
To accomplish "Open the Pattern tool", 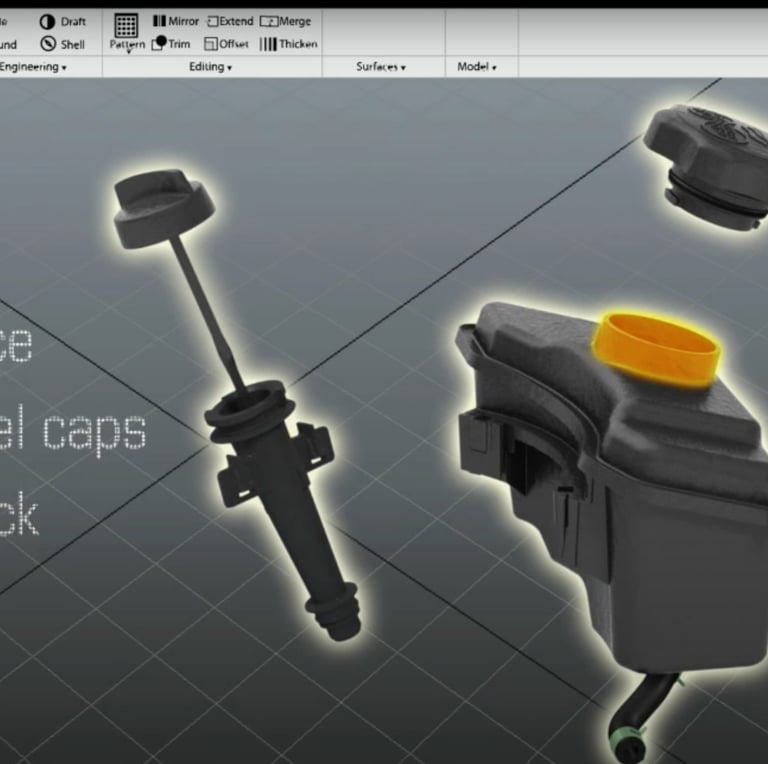I will pyautogui.click(x=126, y=31).
